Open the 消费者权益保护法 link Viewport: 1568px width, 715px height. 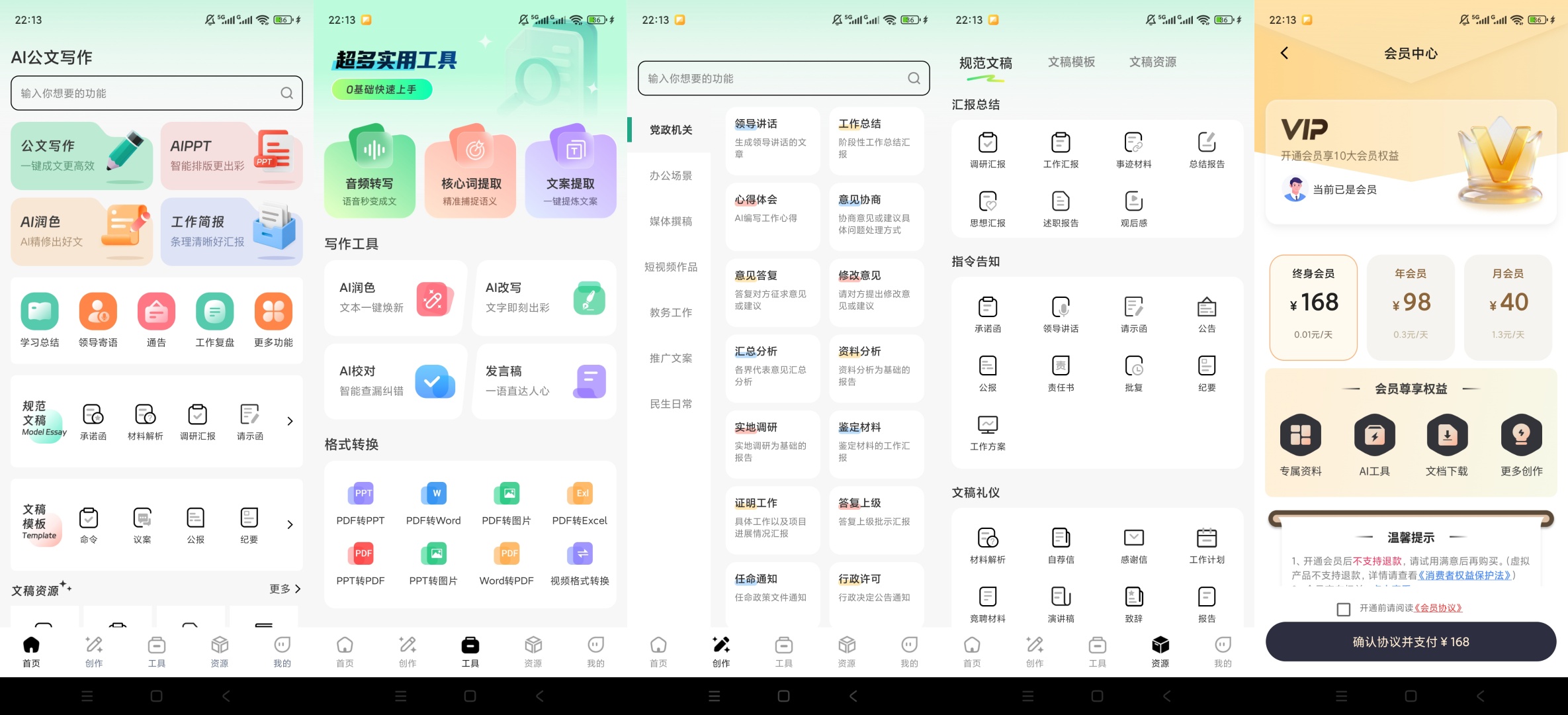tap(1465, 575)
